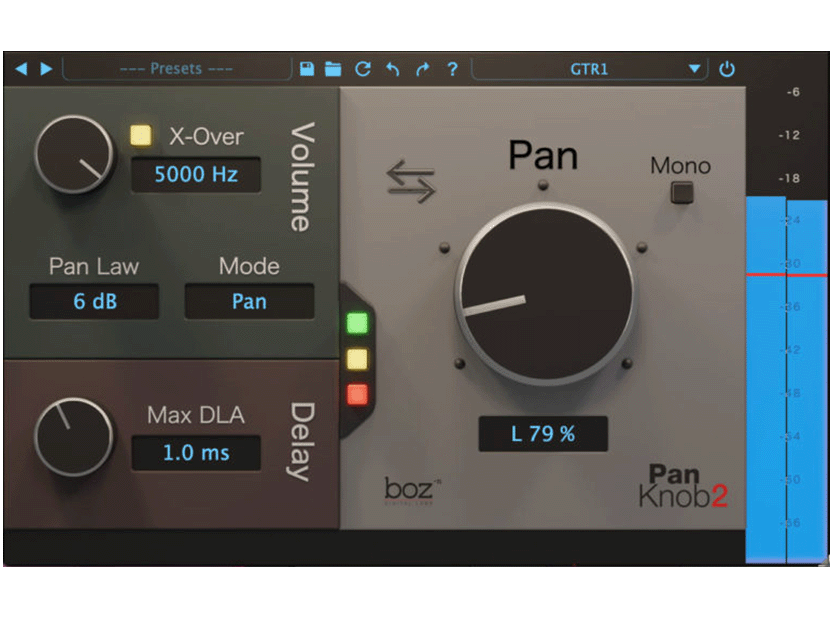Undo last change arrow icon
Viewport: 832px width, 618px height.
coord(393,69)
